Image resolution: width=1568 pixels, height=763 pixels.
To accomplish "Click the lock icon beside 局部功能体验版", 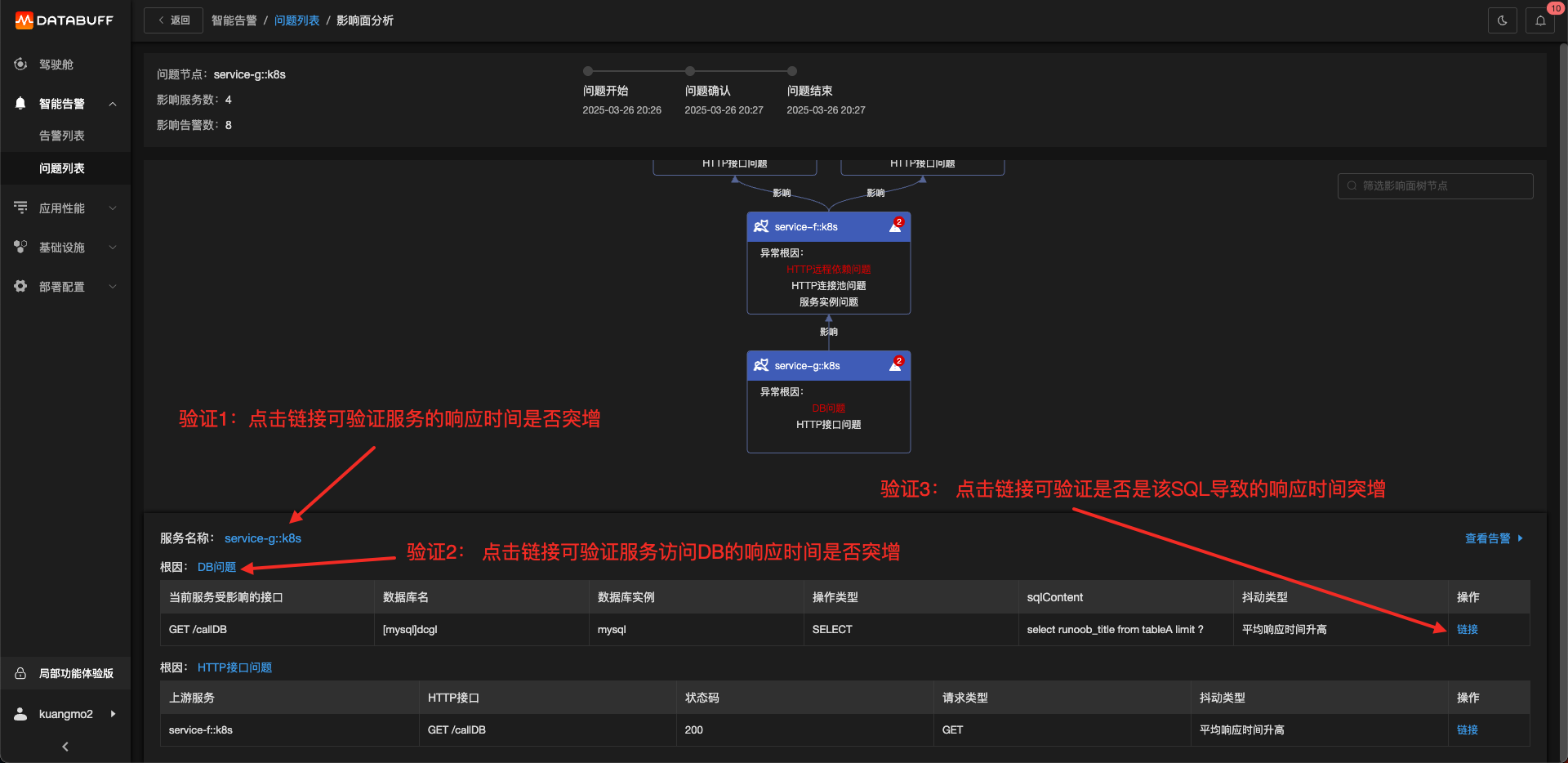I will click(x=20, y=673).
